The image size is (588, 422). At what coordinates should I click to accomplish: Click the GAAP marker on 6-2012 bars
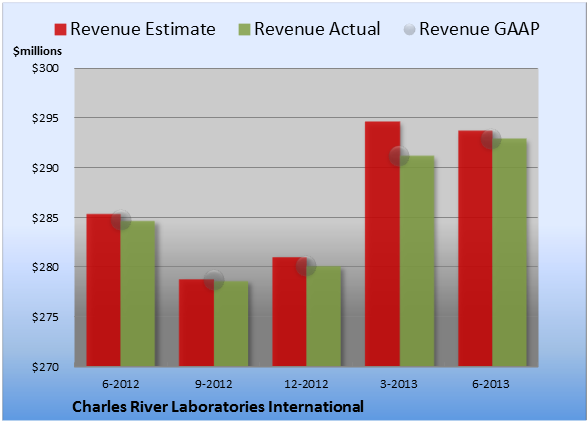[121, 220]
